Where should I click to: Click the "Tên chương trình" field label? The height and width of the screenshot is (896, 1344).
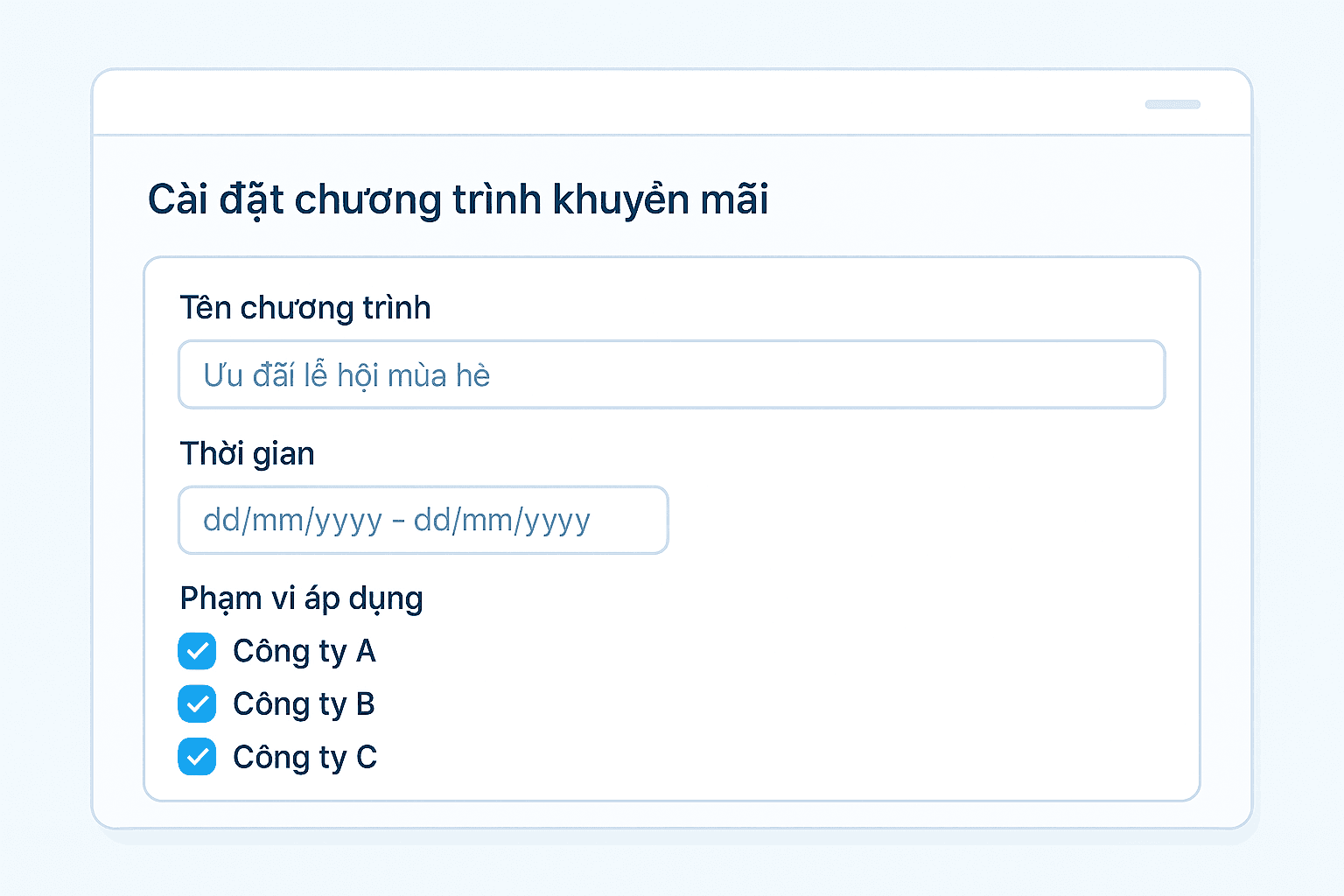click(x=304, y=308)
